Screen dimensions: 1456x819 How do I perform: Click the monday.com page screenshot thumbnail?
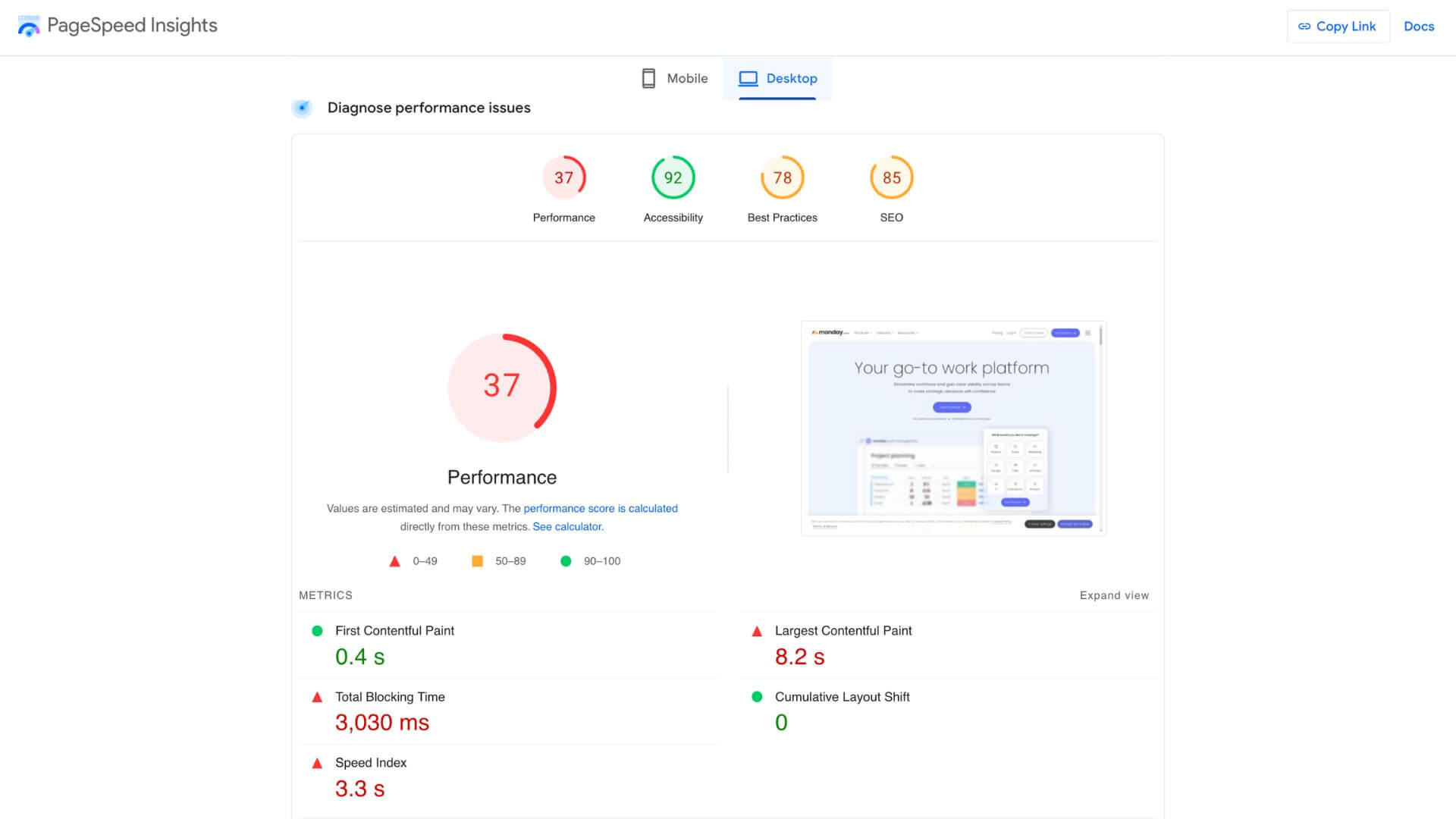953,428
